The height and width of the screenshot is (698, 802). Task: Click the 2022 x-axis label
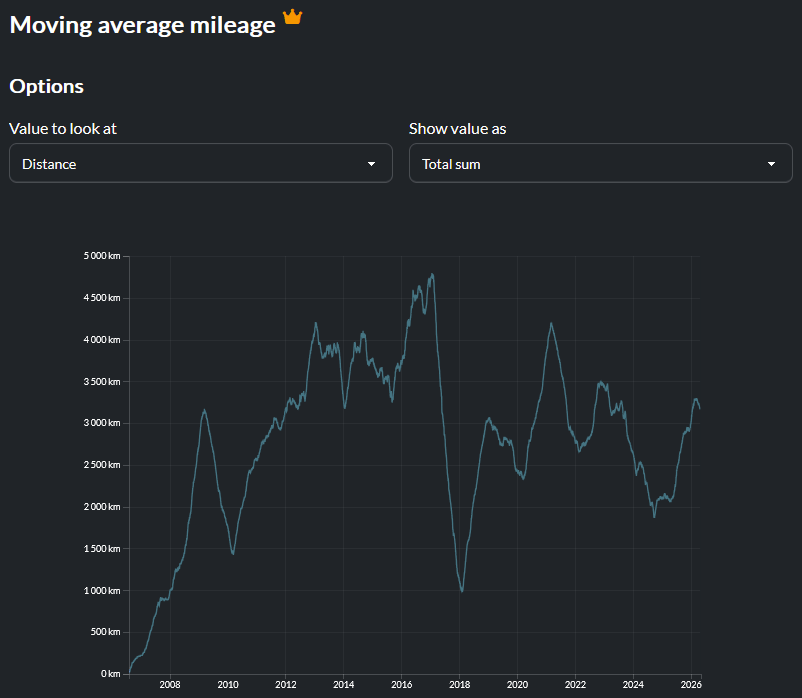point(575,685)
